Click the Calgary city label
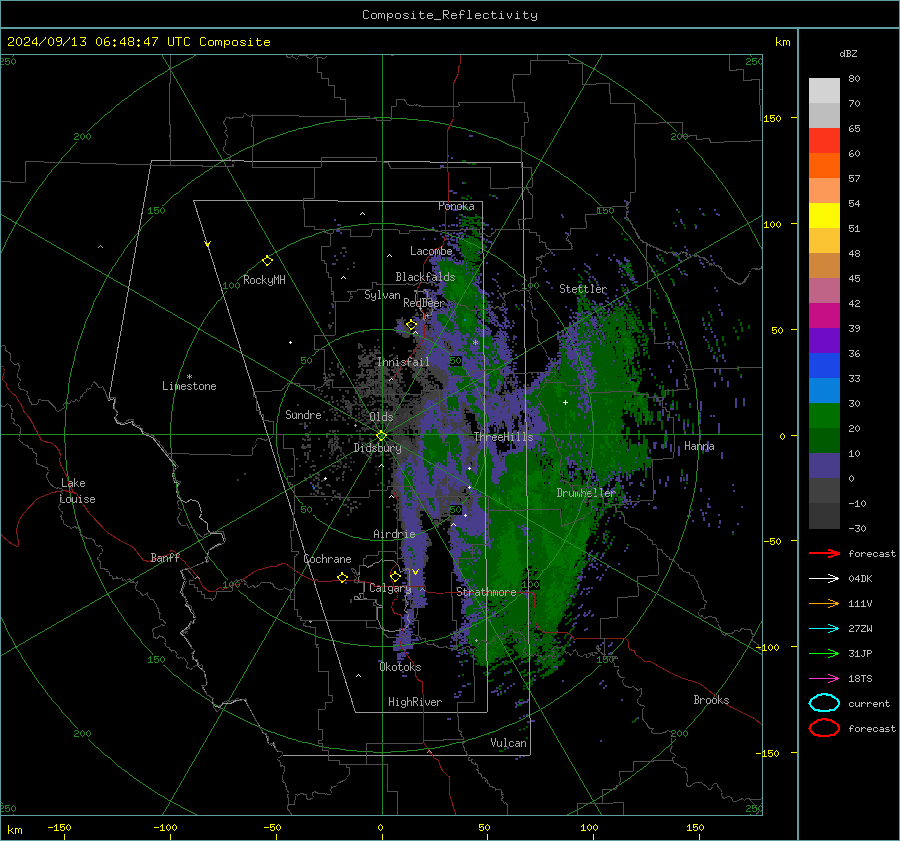This screenshot has height=841, width=900. pyautogui.click(x=390, y=588)
